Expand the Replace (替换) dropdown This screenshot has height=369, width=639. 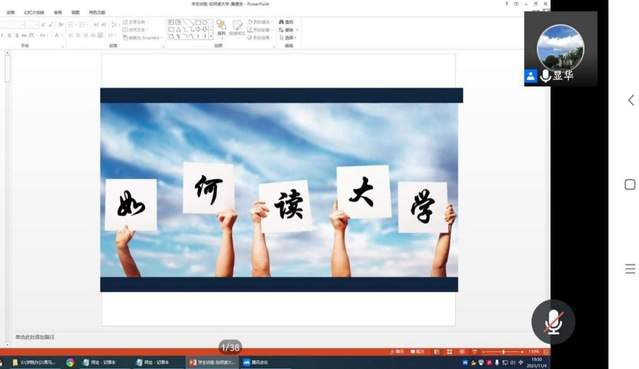point(297,30)
